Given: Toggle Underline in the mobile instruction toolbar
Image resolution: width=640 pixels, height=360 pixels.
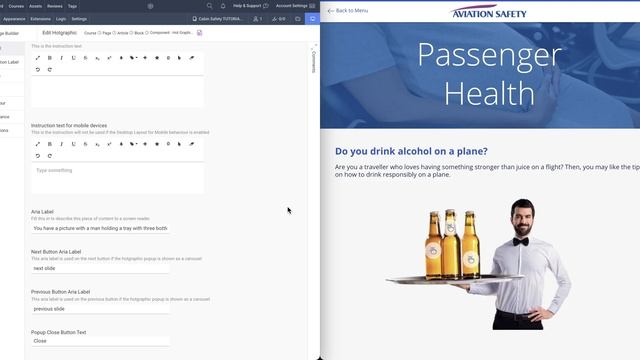Looking at the screenshot, I should click(x=73, y=144).
